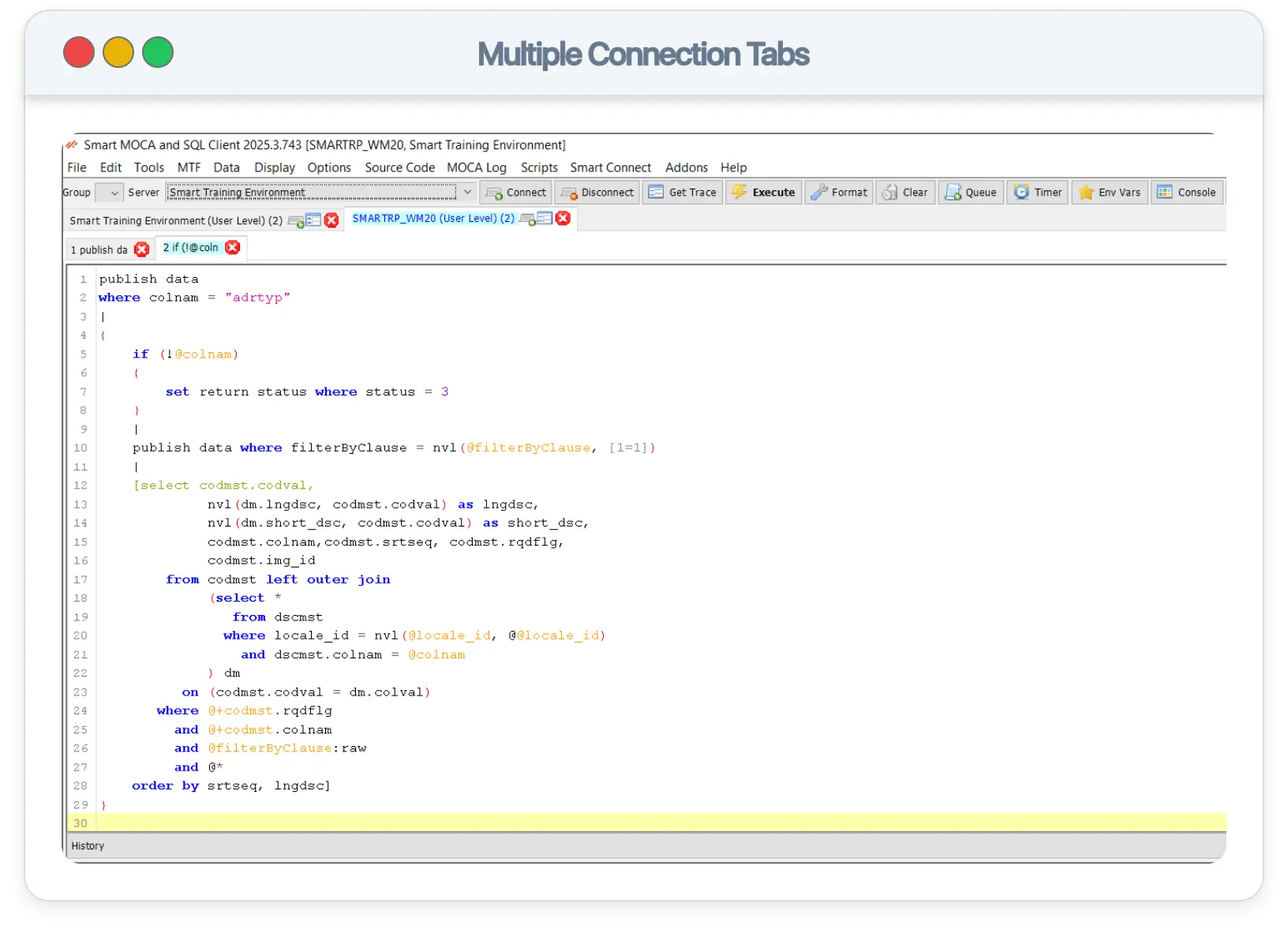The width and height of the screenshot is (1288, 930).
Task: Click 'order by' keyword on line 28
Action: coord(166,786)
